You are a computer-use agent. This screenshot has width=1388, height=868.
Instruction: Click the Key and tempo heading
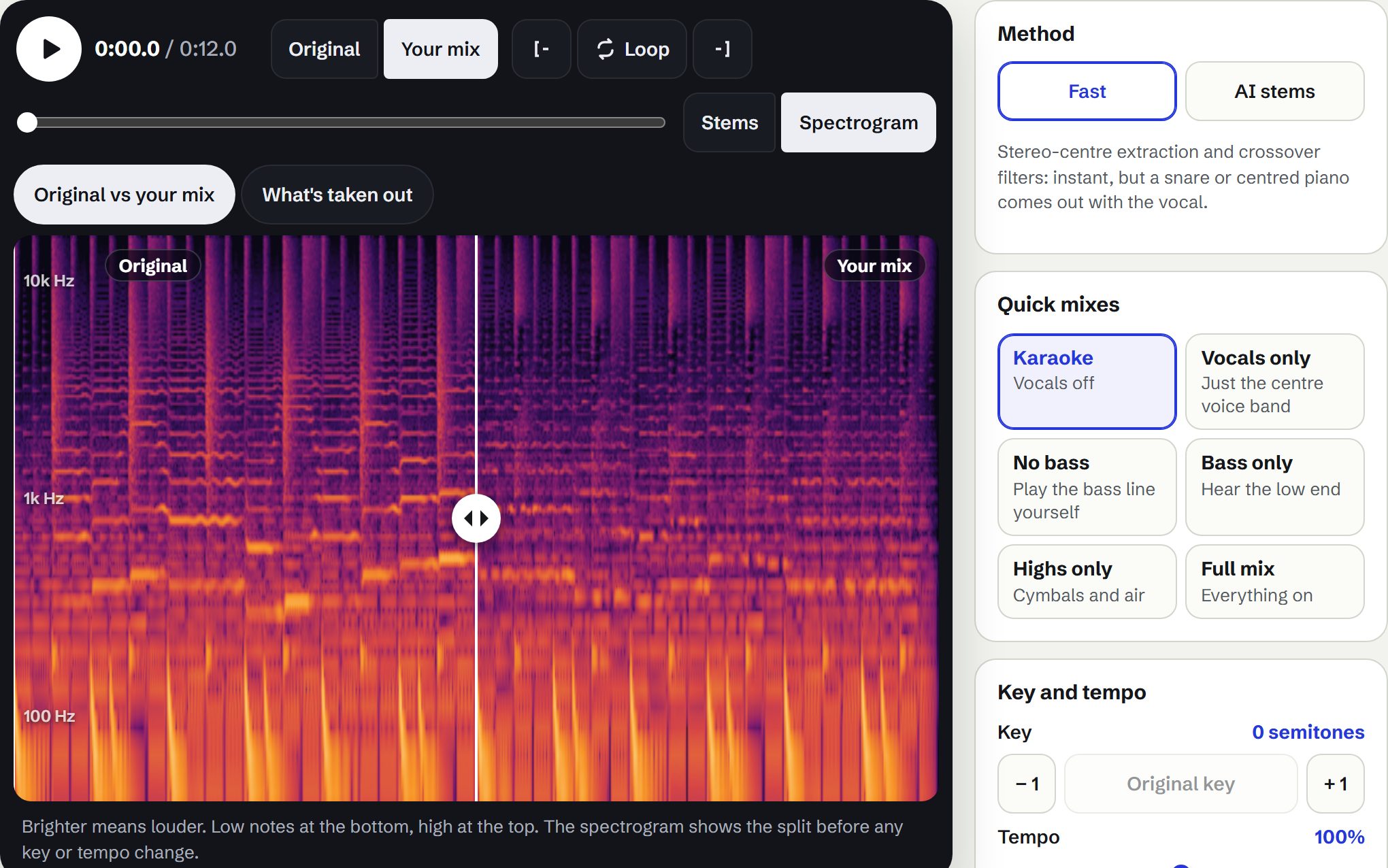pyautogui.click(x=1072, y=692)
